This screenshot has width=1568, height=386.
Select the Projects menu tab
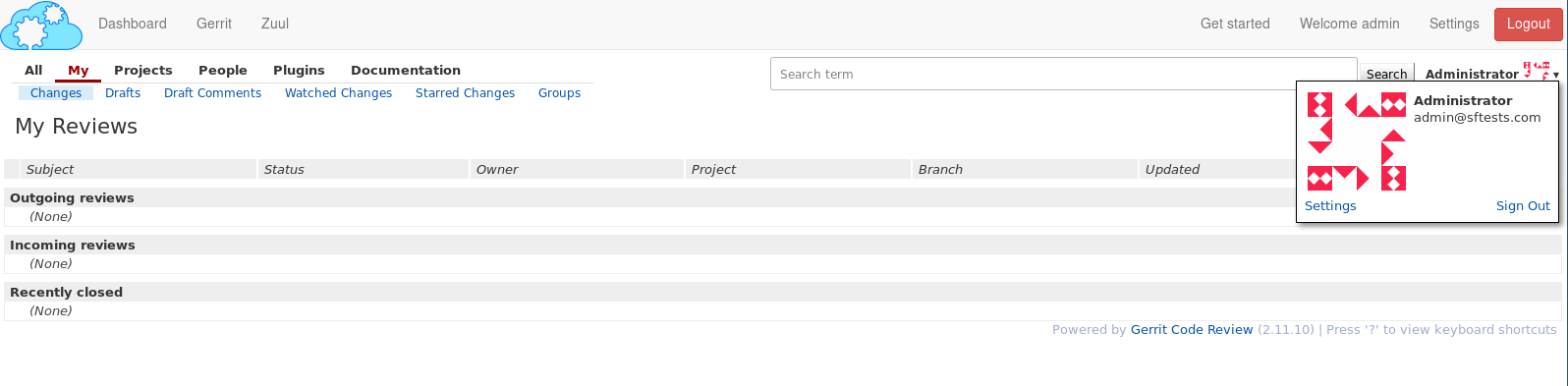point(143,70)
